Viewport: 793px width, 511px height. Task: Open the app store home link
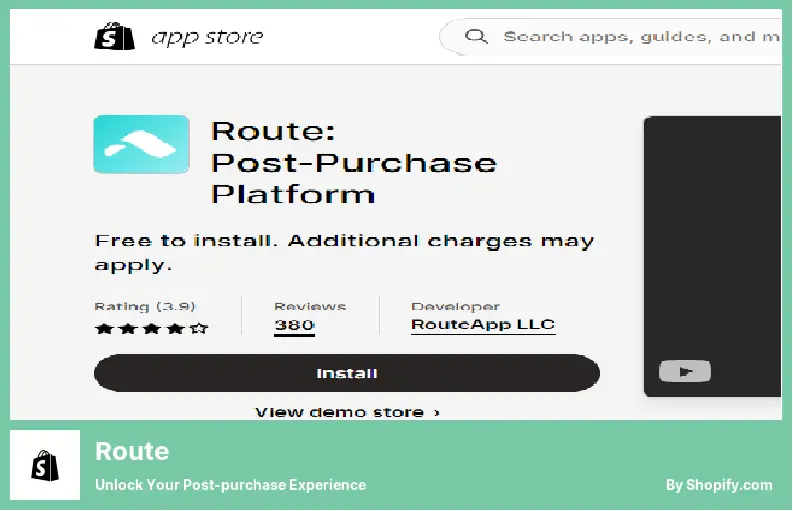coord(207,37)
